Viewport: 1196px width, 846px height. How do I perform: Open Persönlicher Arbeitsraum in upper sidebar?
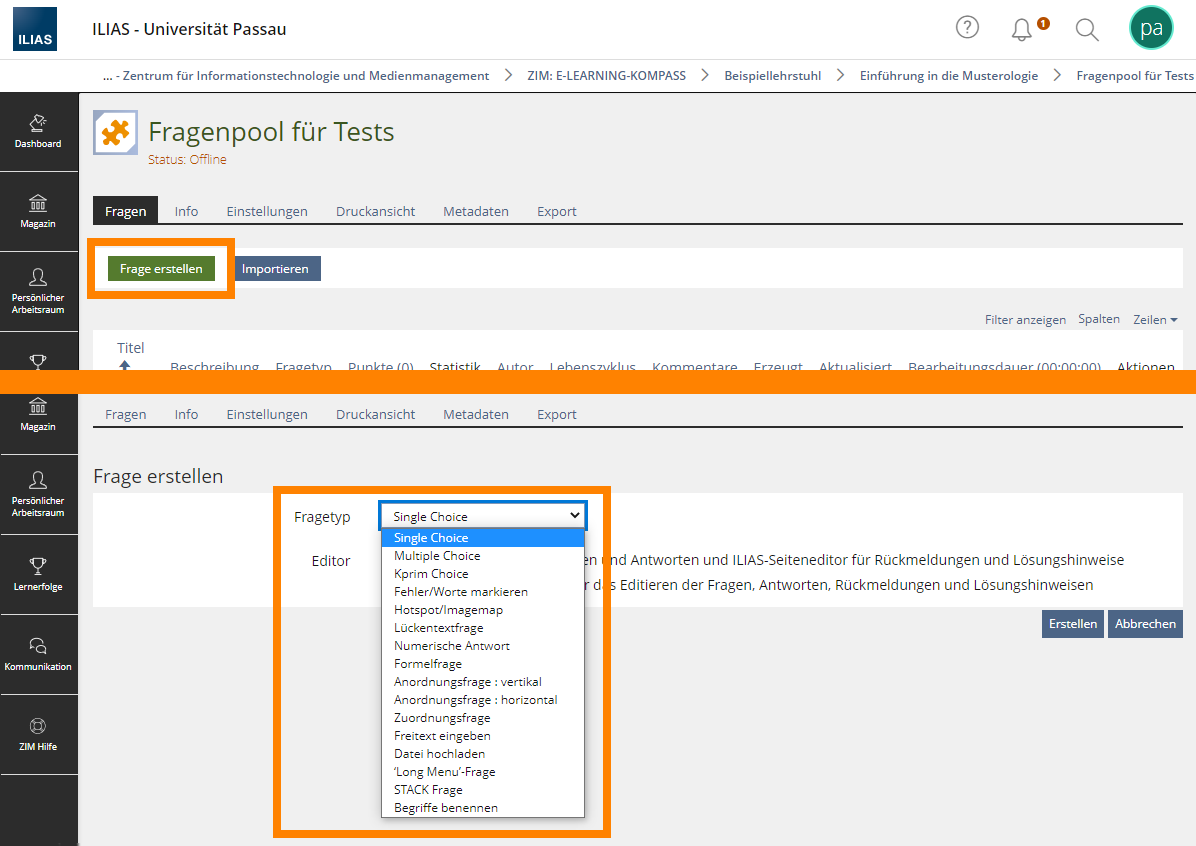pos(38,292)
